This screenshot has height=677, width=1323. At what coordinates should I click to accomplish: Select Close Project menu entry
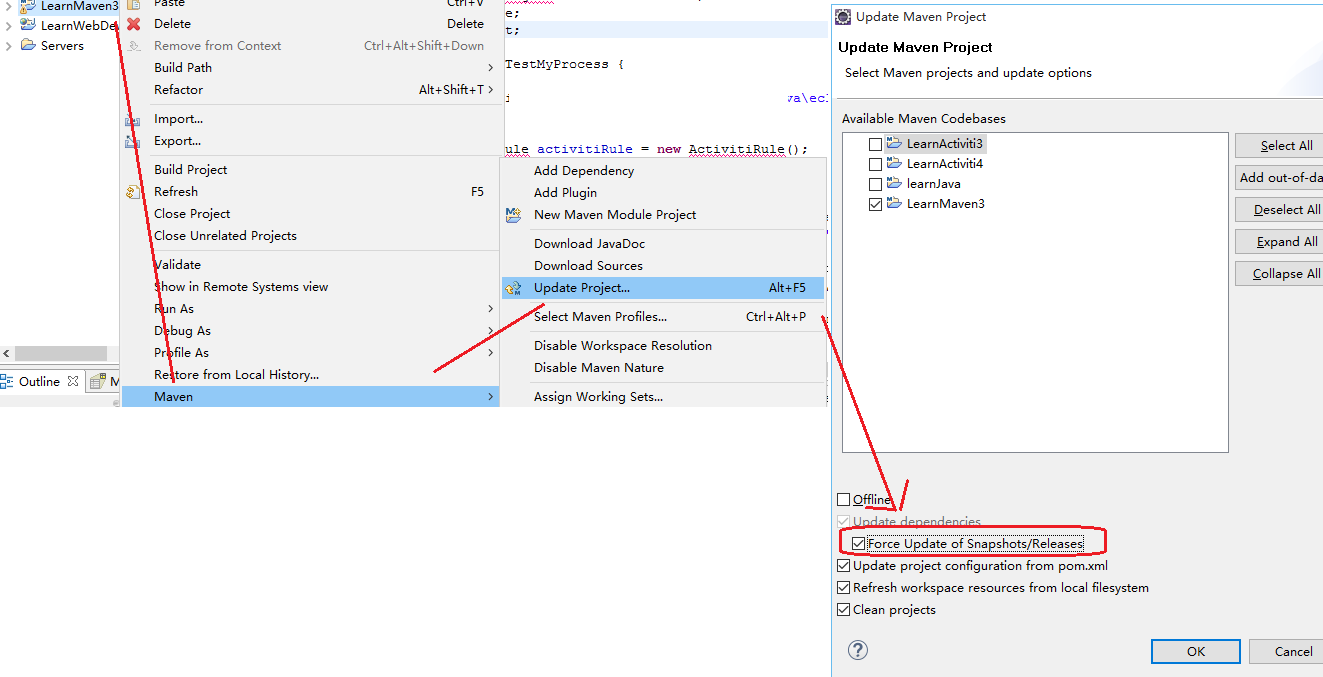coord(192,214)
